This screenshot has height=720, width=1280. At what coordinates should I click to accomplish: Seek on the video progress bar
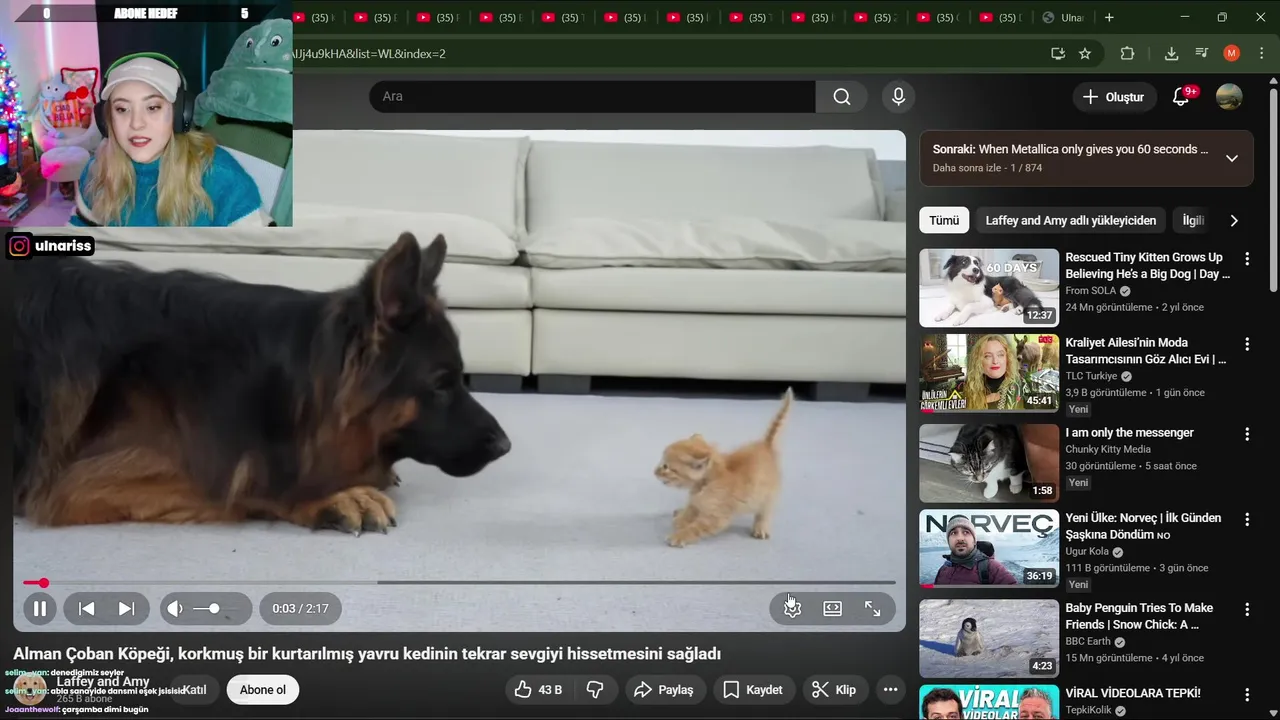tap(460, 583)
